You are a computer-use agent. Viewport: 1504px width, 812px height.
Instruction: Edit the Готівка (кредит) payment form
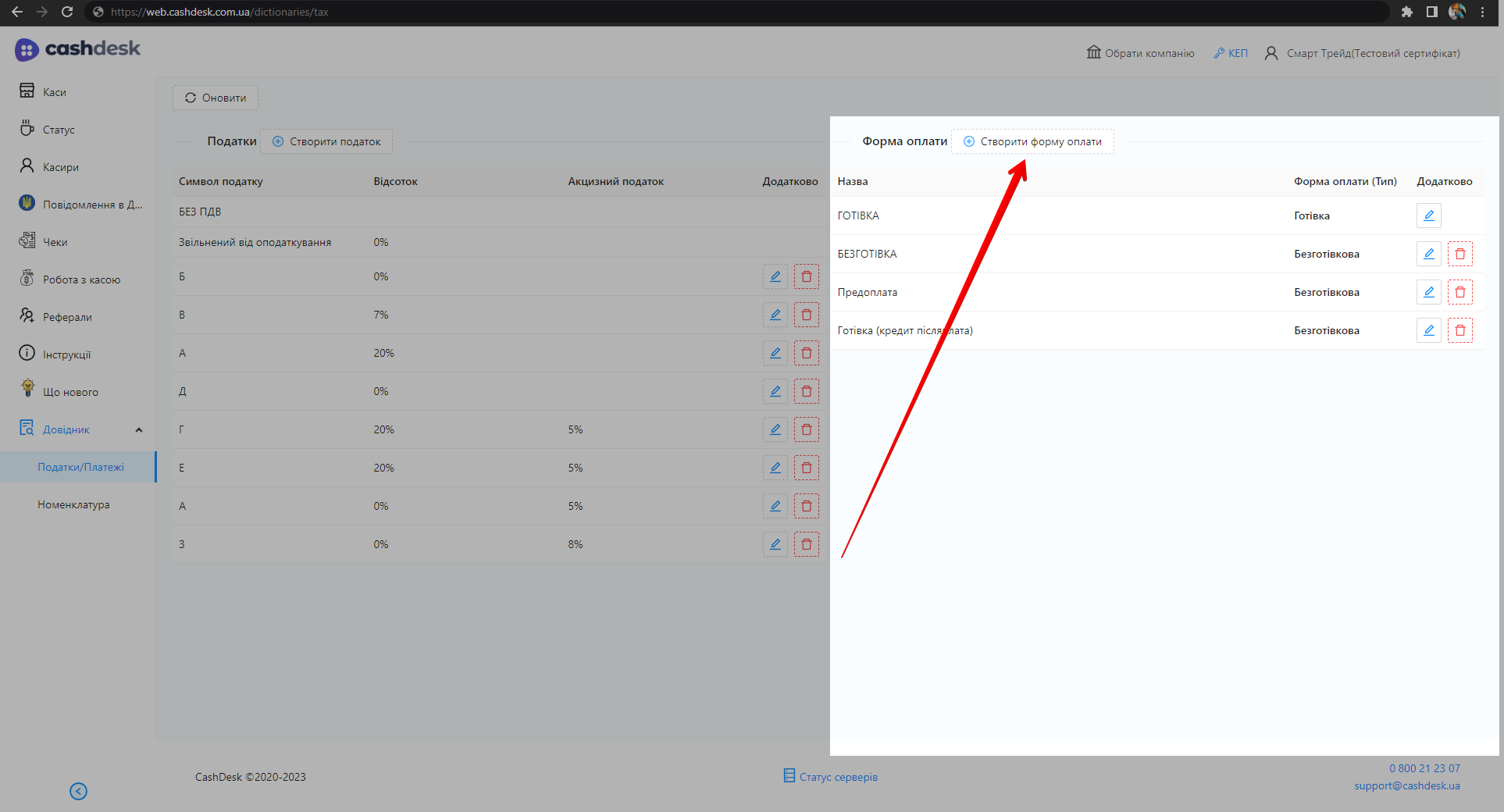click(1428, 330)
